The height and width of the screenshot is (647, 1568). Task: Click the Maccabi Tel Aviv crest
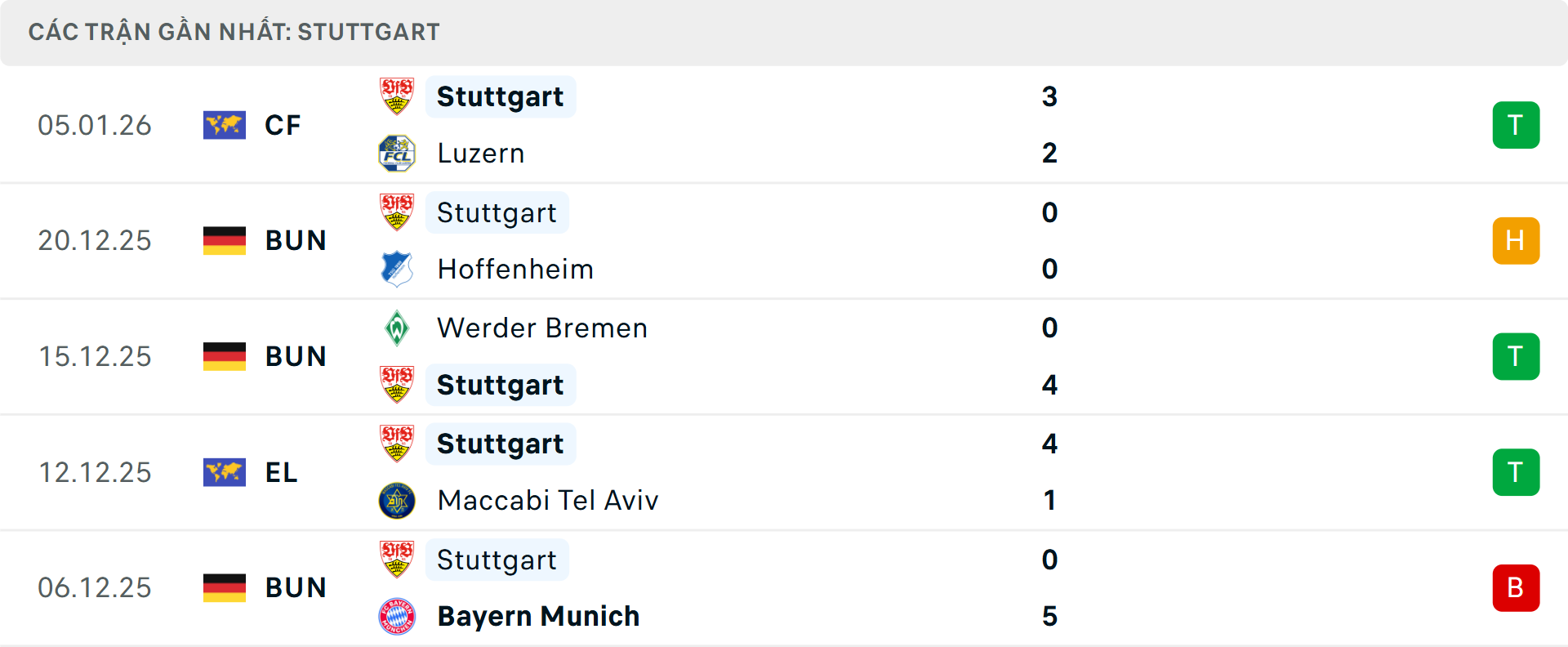tap(397, 500)
